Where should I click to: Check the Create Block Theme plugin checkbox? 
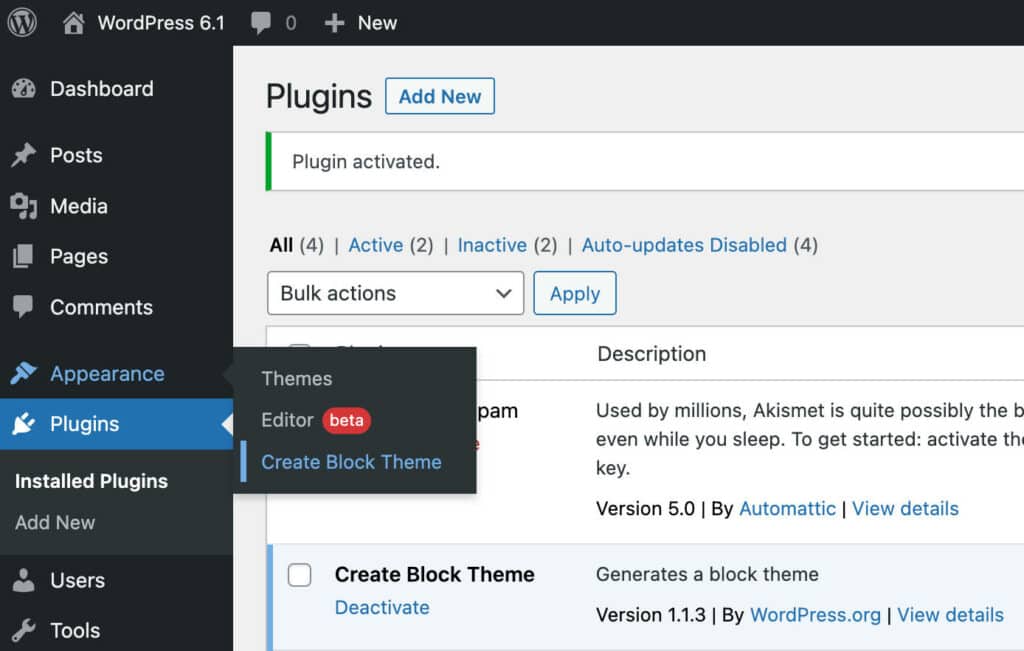point(299,576)
